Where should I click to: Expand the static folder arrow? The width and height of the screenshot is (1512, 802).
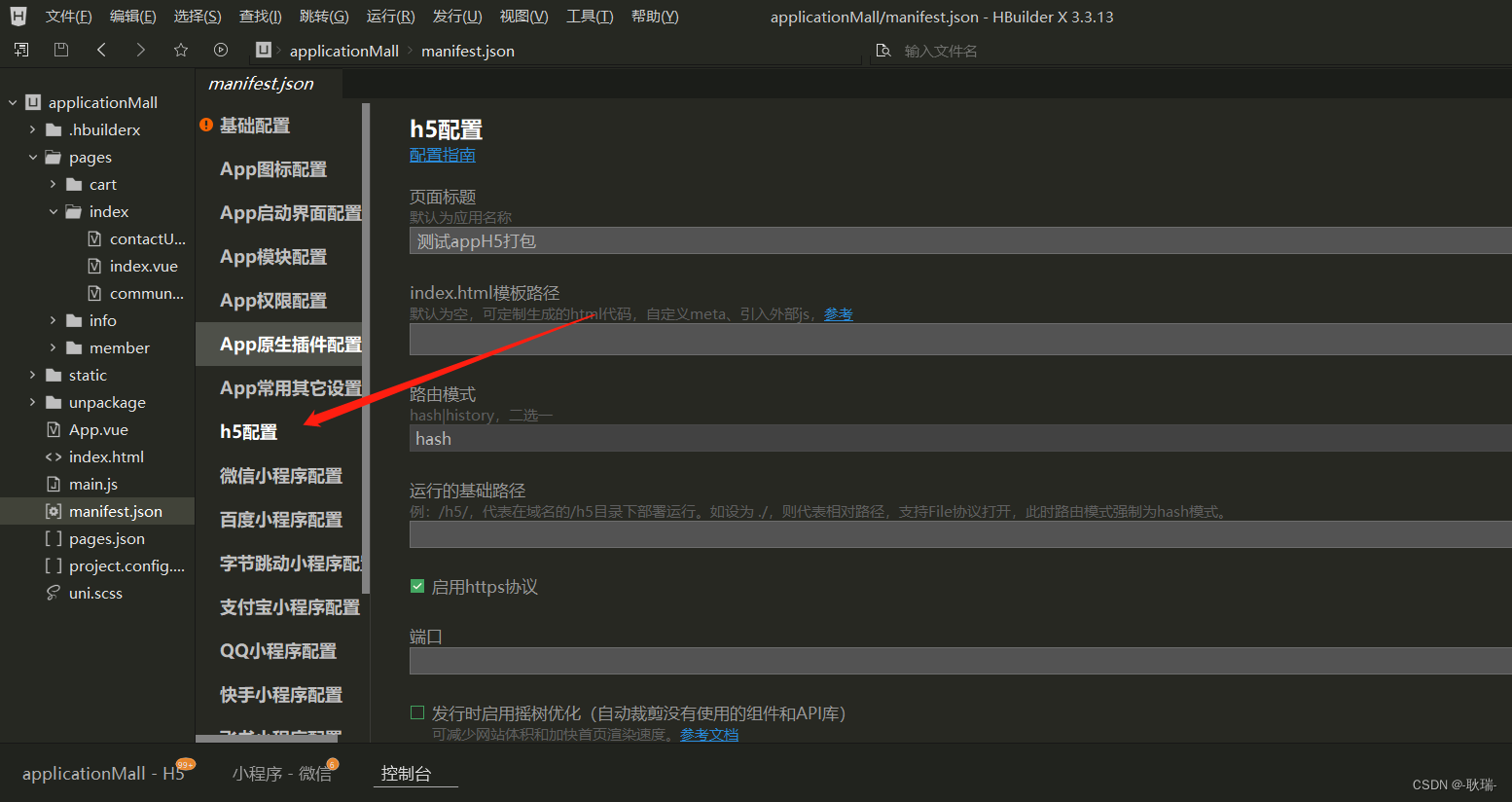coord(32,375)
